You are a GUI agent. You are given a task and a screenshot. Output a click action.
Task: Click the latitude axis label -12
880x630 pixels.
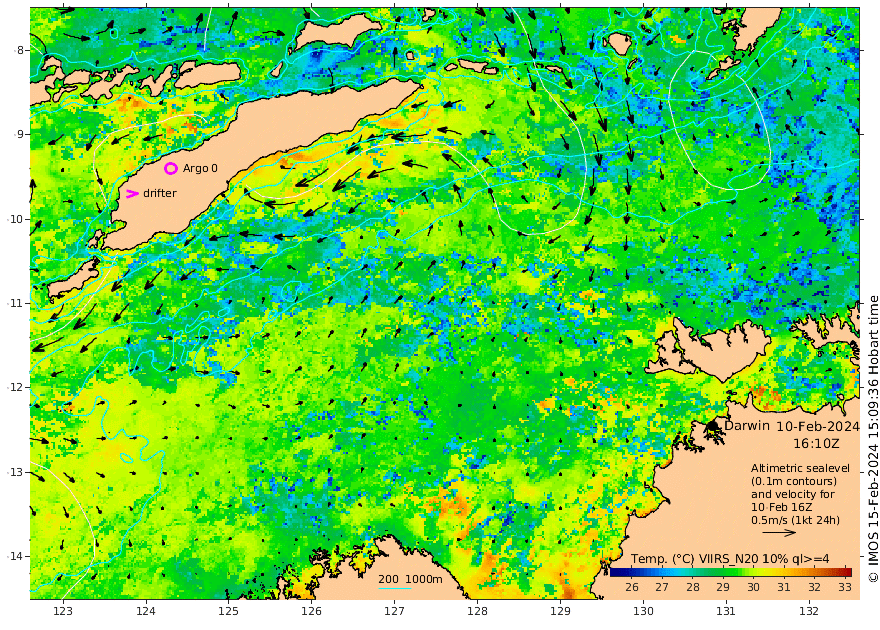coord(16,387)
